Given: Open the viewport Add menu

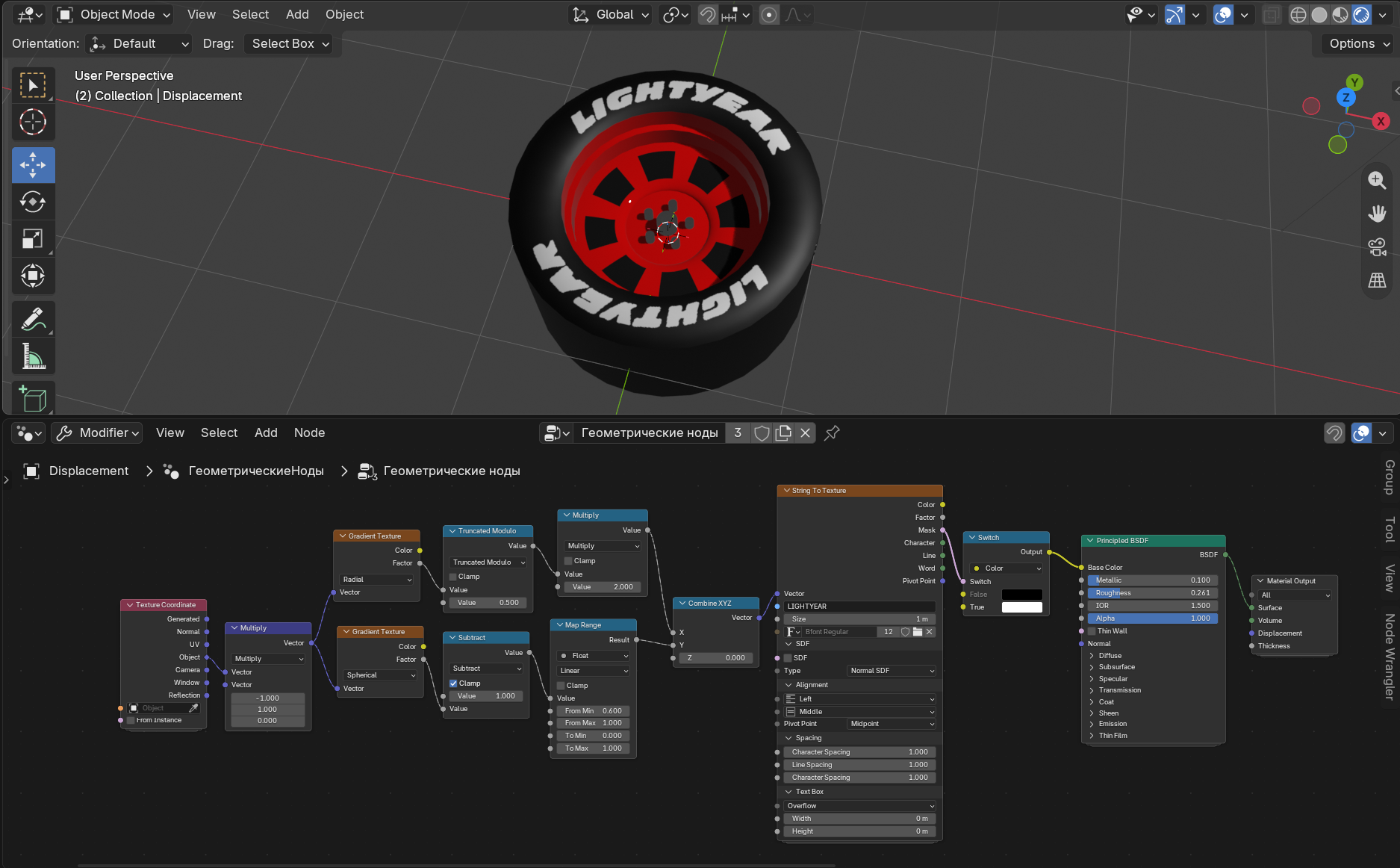Looking at the screenshot, I should click(x=297, y=14).
